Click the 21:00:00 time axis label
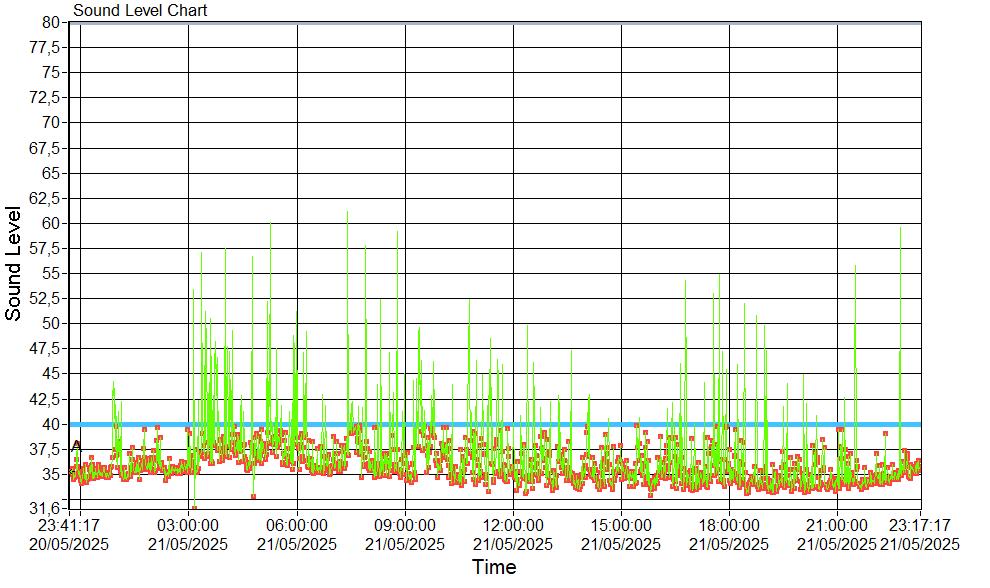The height and width of the screenshot is (588, 990). (x=836, y=526)
